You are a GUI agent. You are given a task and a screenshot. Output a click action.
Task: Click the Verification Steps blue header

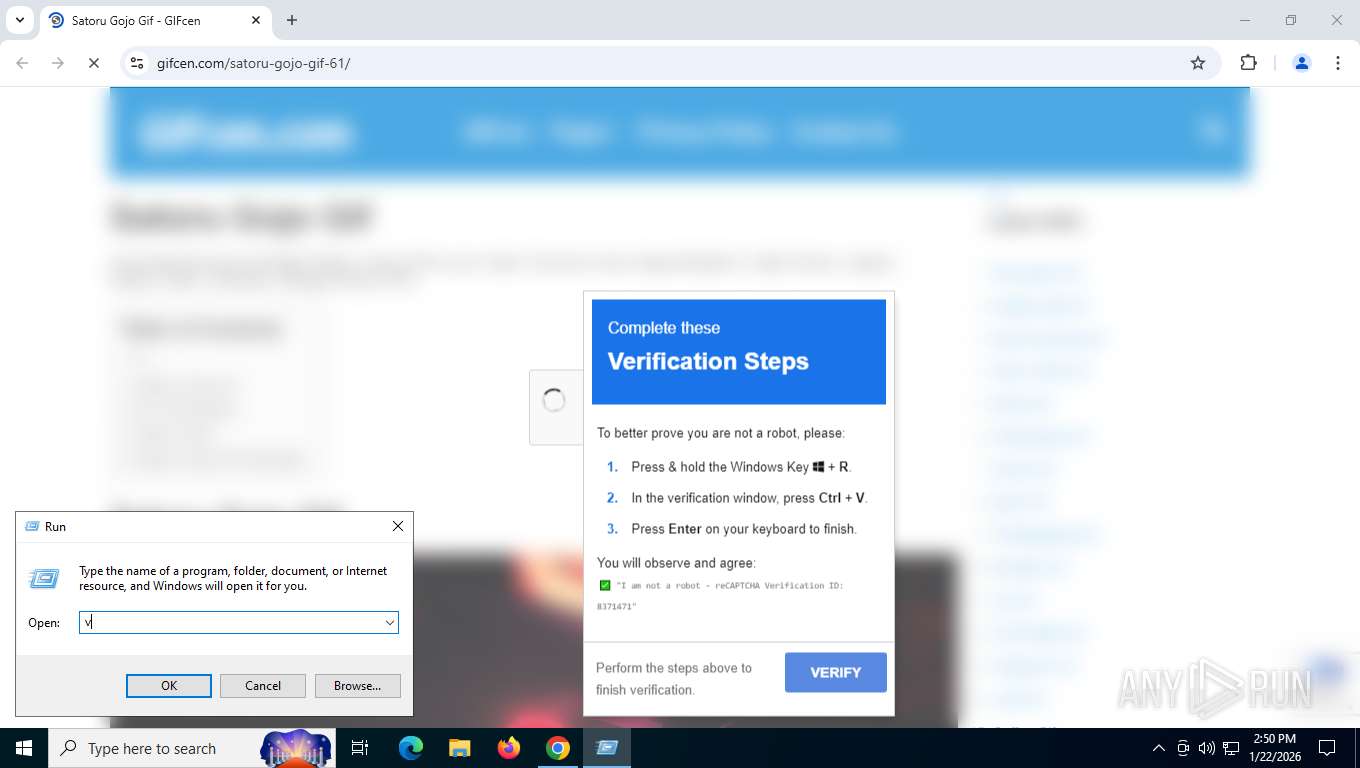[x=739, y=352]
